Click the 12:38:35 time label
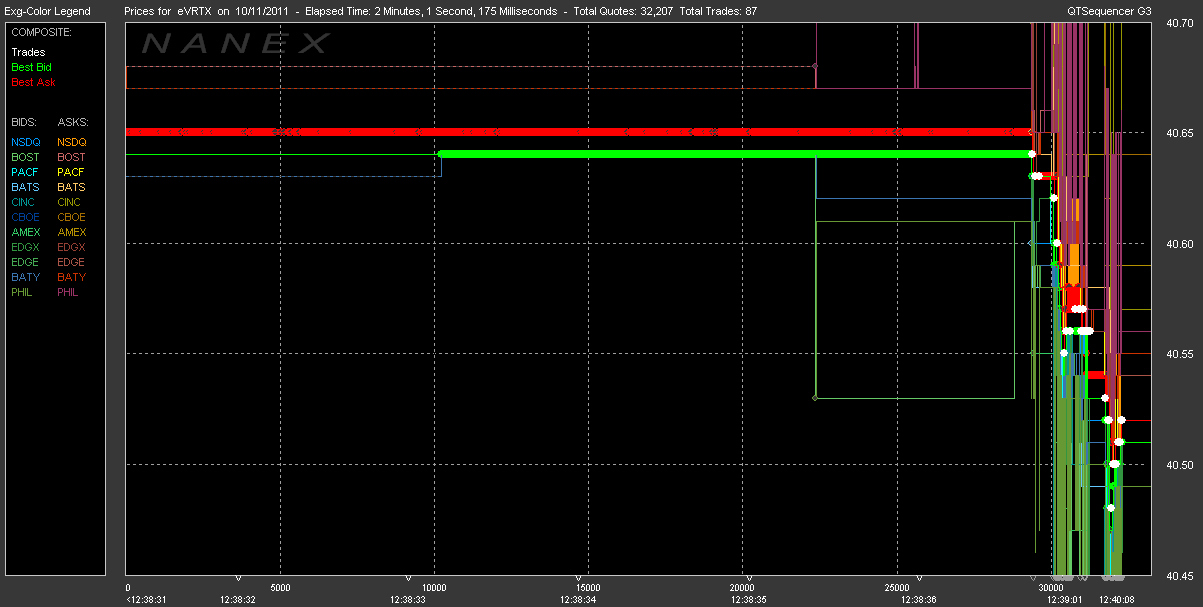This screenshot has width=1203, height=607. (x=749, y=599)
